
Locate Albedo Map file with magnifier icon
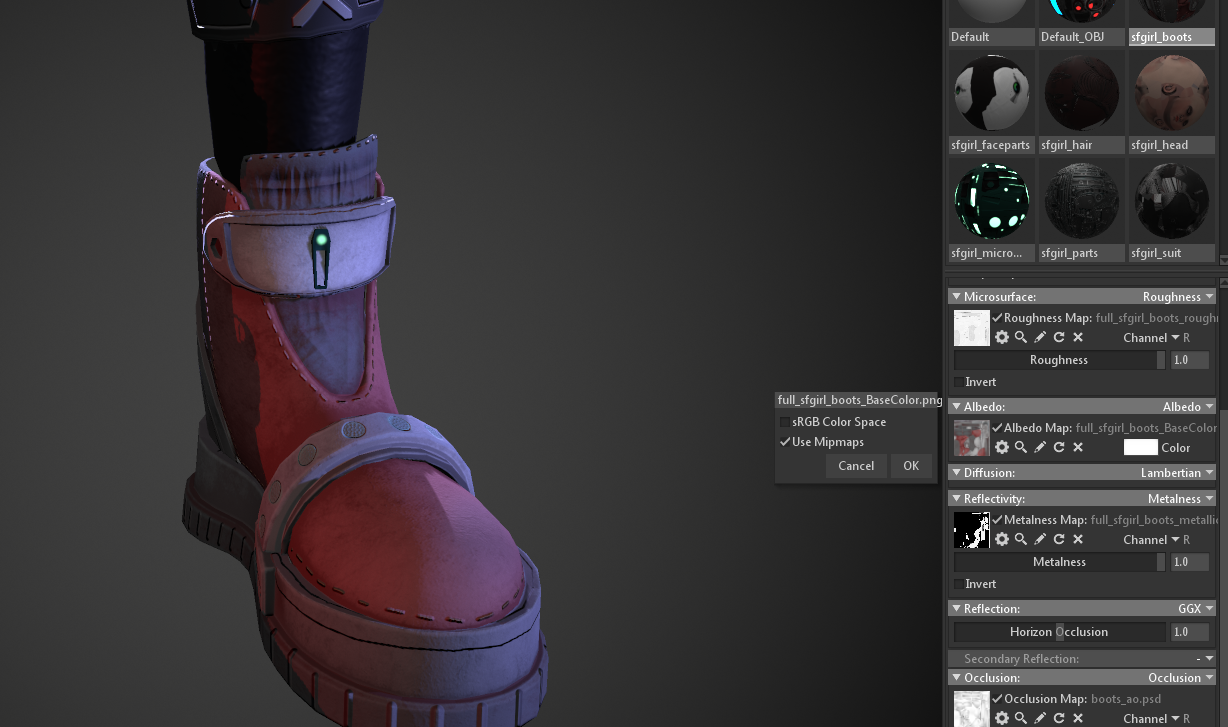(1021, 448)
